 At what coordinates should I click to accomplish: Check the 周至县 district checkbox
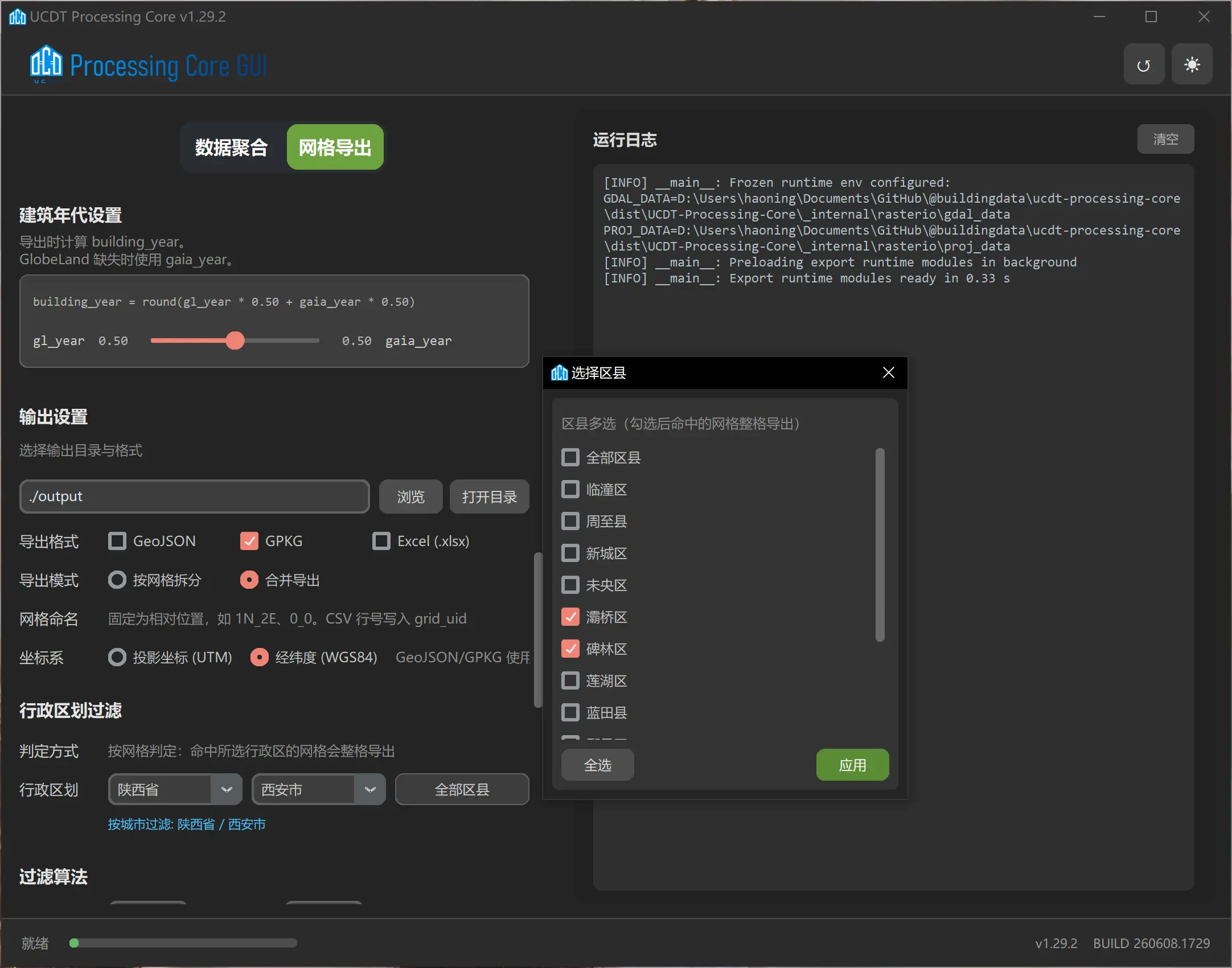click(570, 521)
